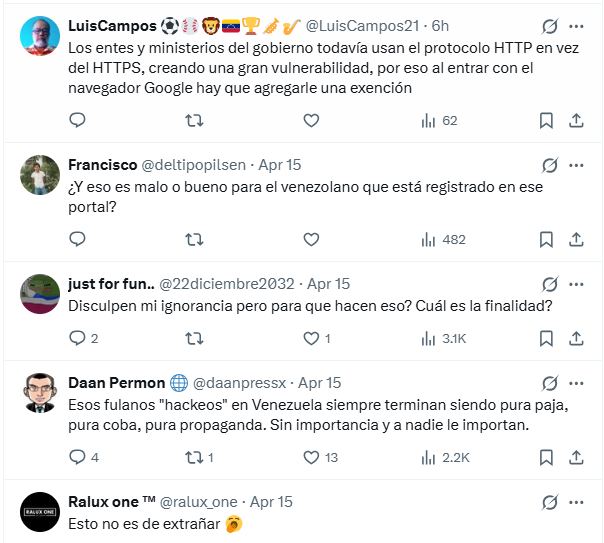Click Ralux one's profile avatar
Viewport: 604px width, 543px height.
39,512
